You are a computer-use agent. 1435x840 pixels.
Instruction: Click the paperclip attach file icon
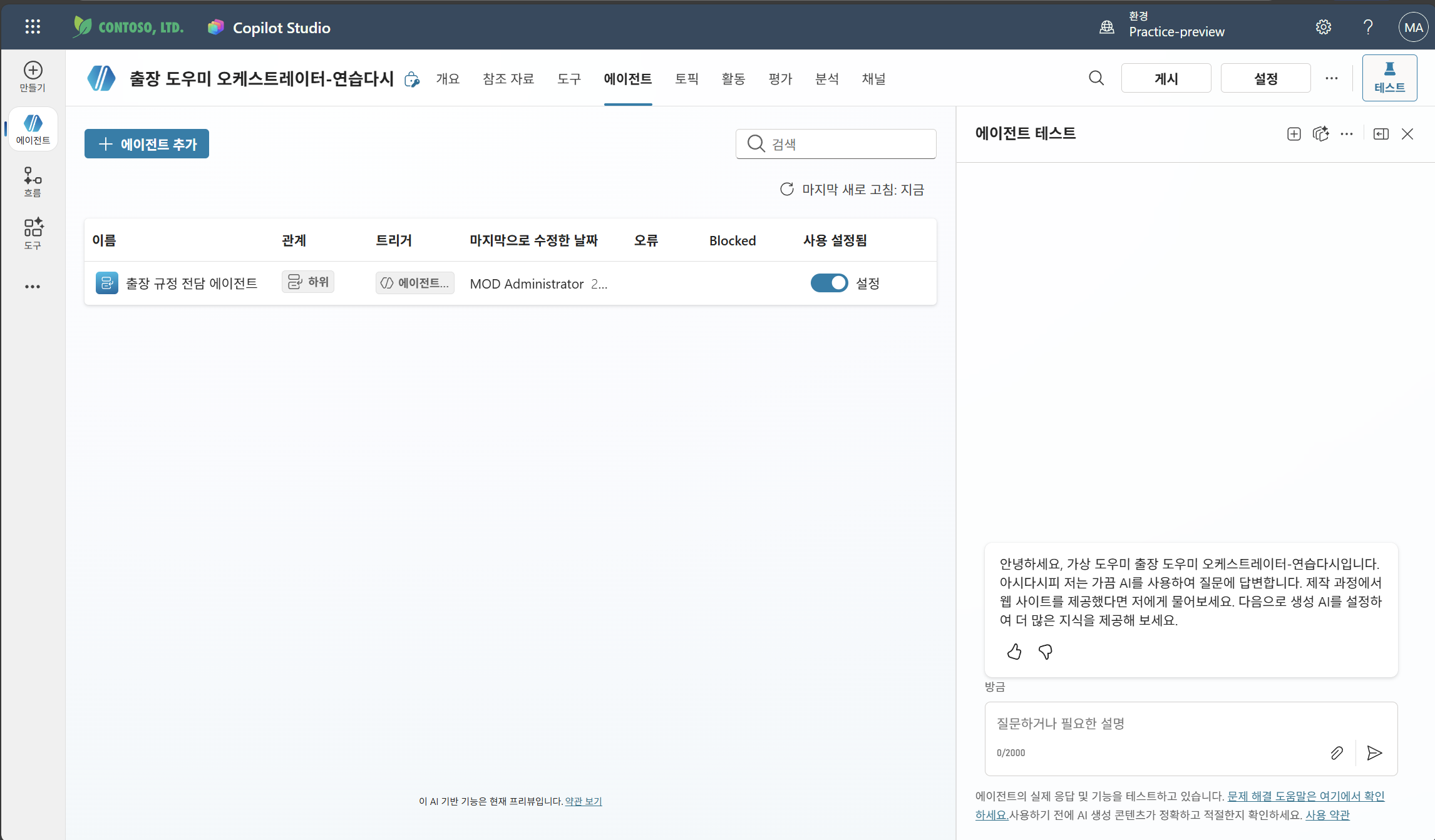[1337, 752]
